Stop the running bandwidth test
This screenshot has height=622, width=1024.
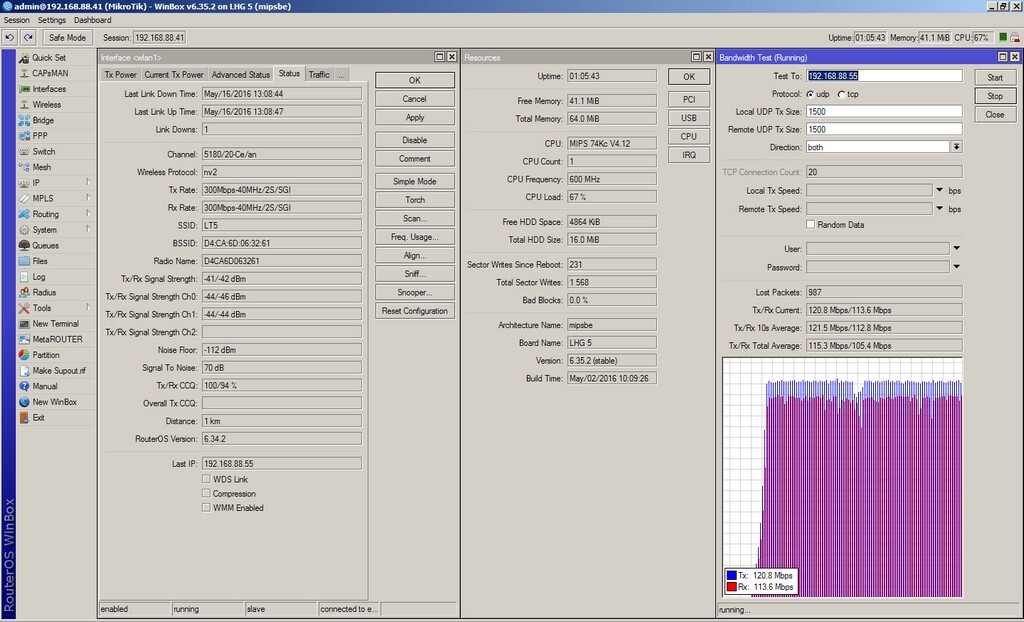click(x=995, y=96)
